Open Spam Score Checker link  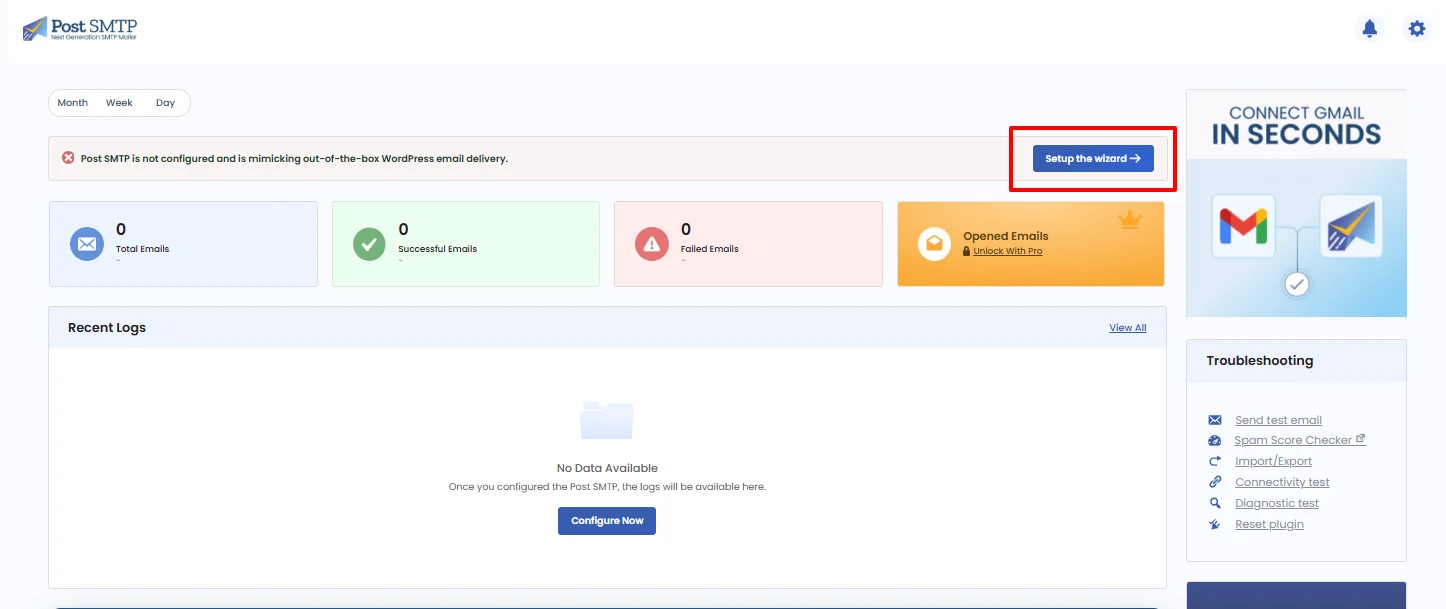(x=1293, y=440)
